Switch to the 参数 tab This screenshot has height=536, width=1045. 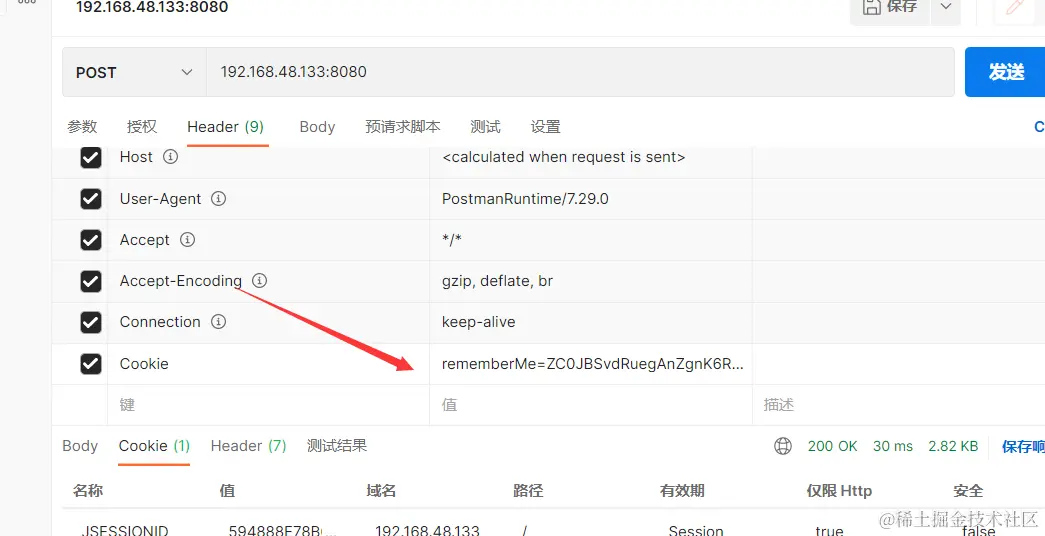[82, 127]
